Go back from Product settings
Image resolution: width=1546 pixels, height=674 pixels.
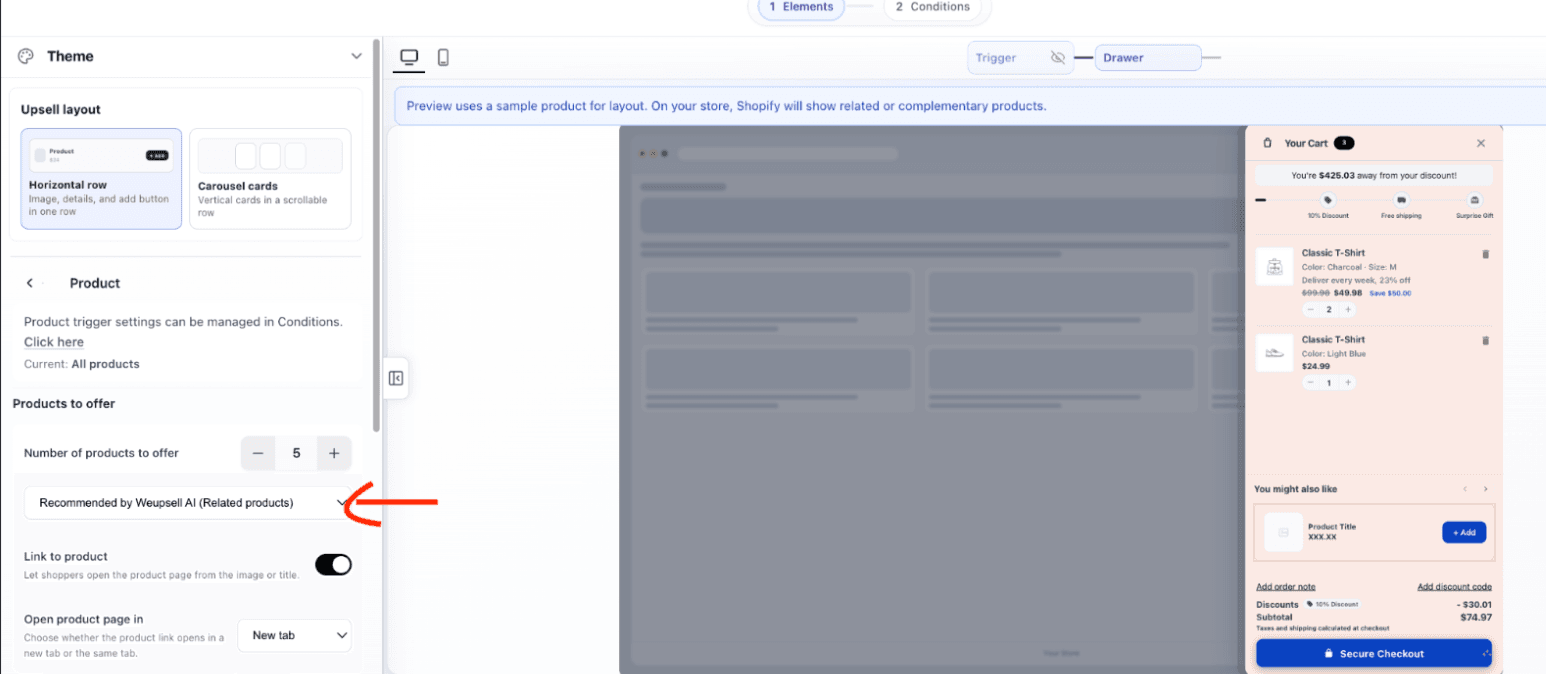point(30,283)
